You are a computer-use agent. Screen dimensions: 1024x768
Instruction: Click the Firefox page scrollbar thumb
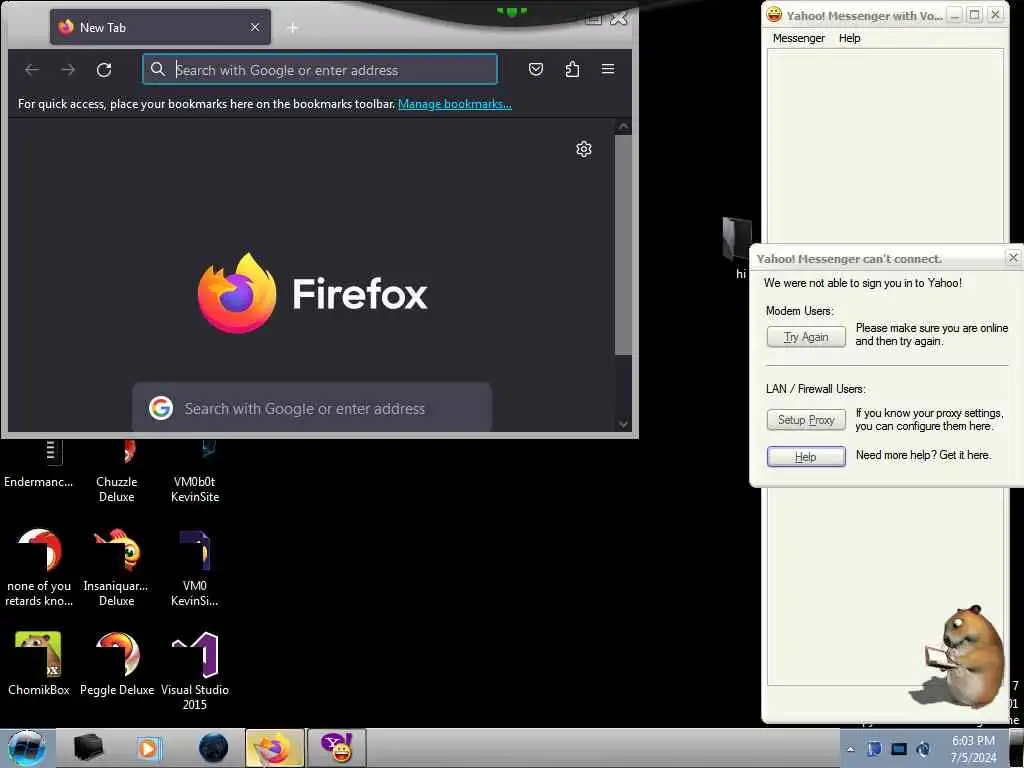[x=623, y=245]
